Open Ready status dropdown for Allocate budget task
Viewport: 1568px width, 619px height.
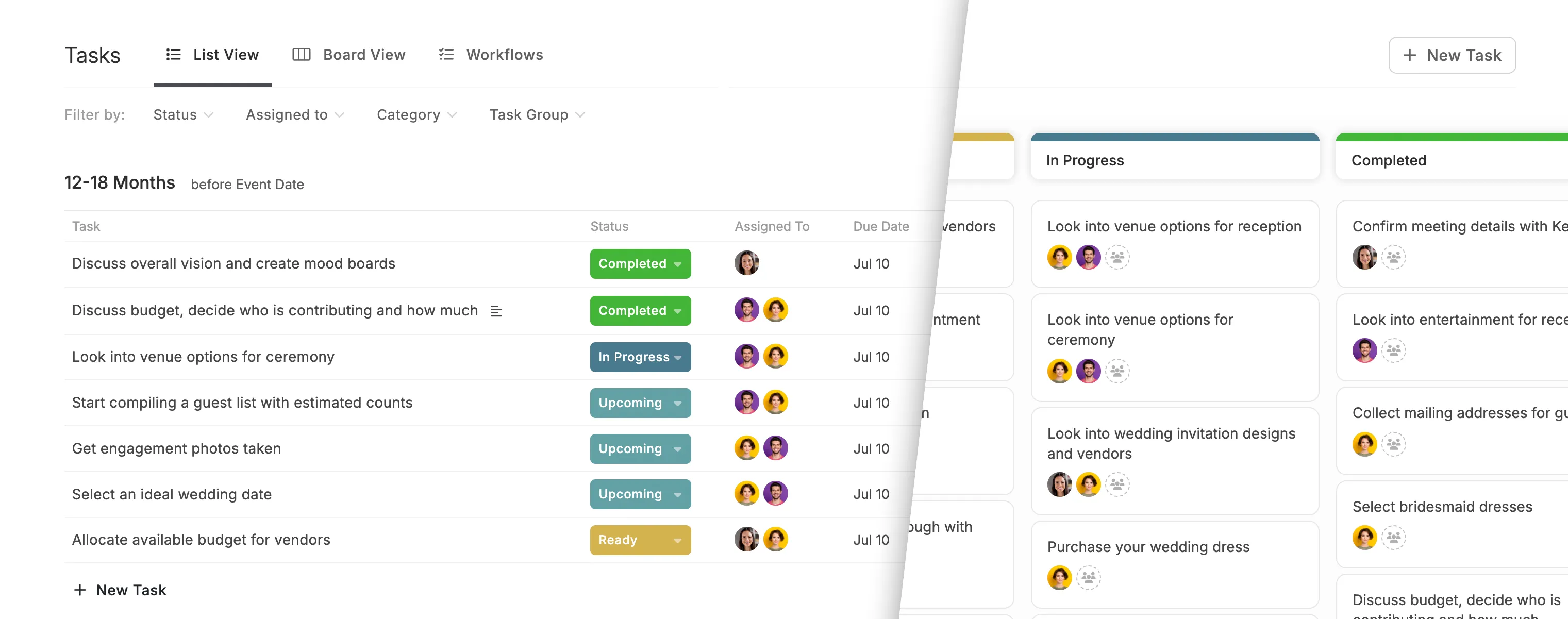(x=640, y=540)
